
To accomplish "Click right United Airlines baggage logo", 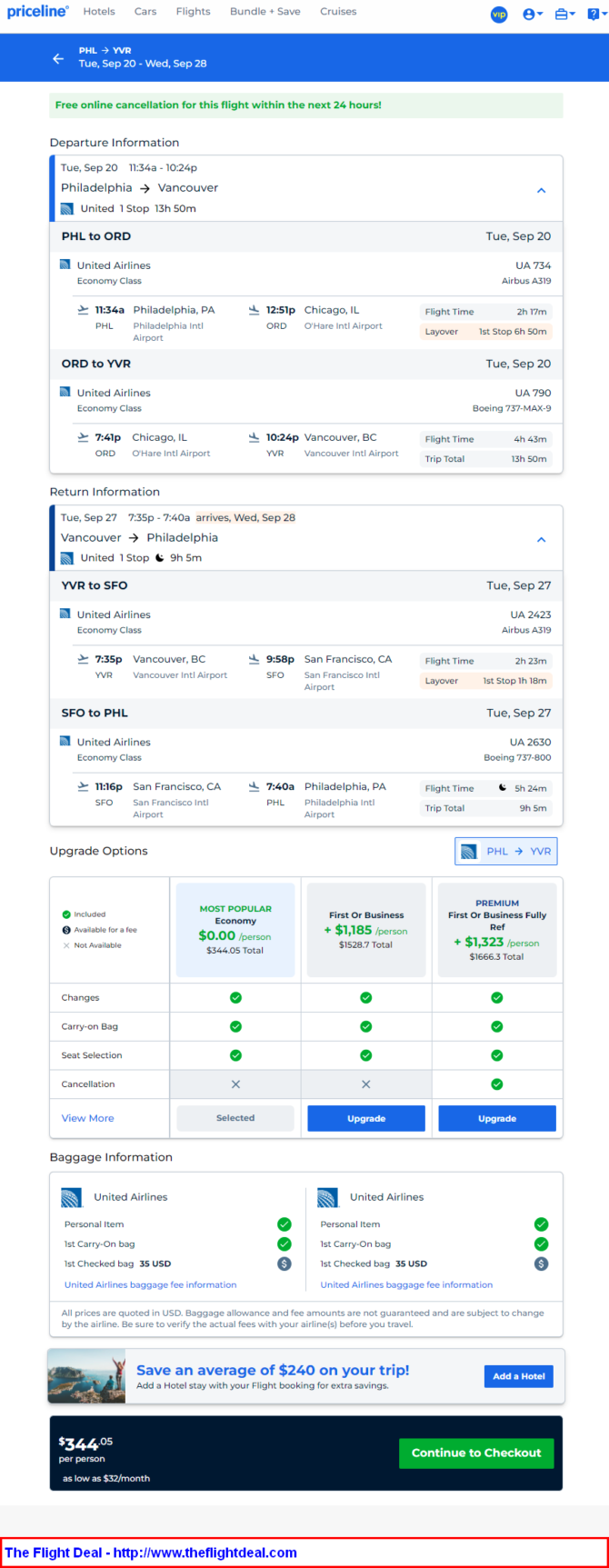I will coord(328,1198).
